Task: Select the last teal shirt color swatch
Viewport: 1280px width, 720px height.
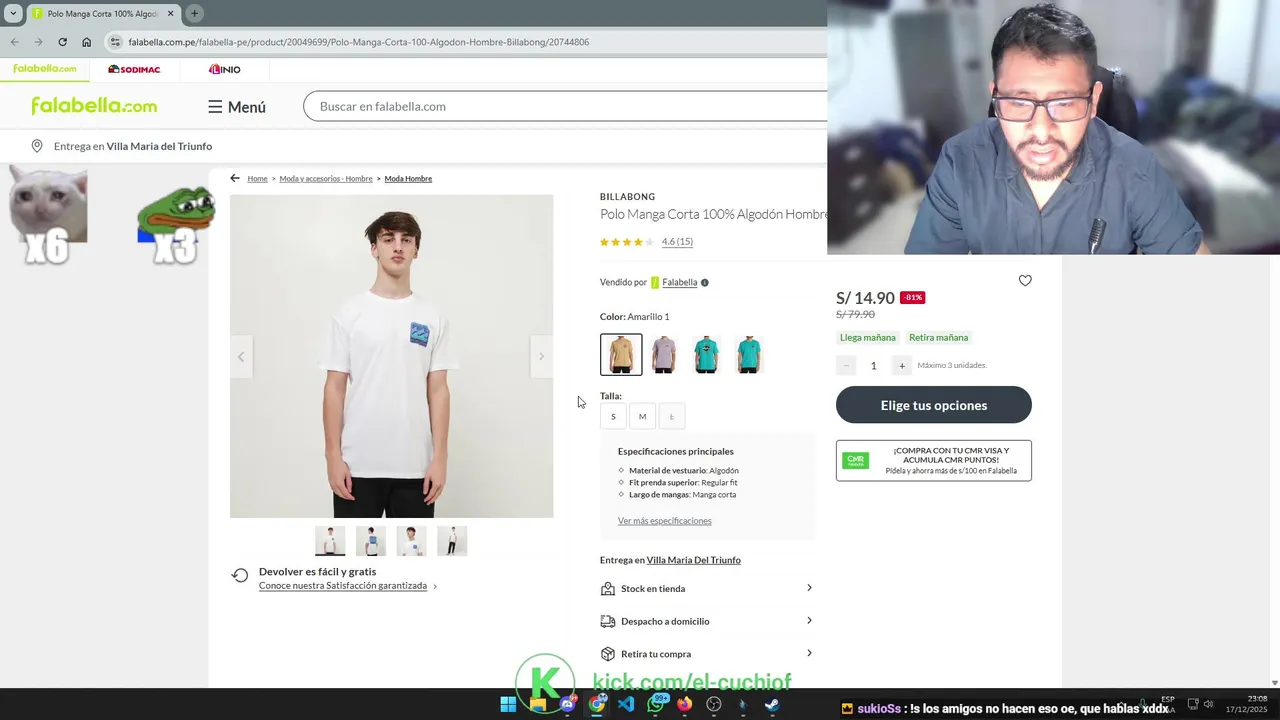Action: click(749, 355)
